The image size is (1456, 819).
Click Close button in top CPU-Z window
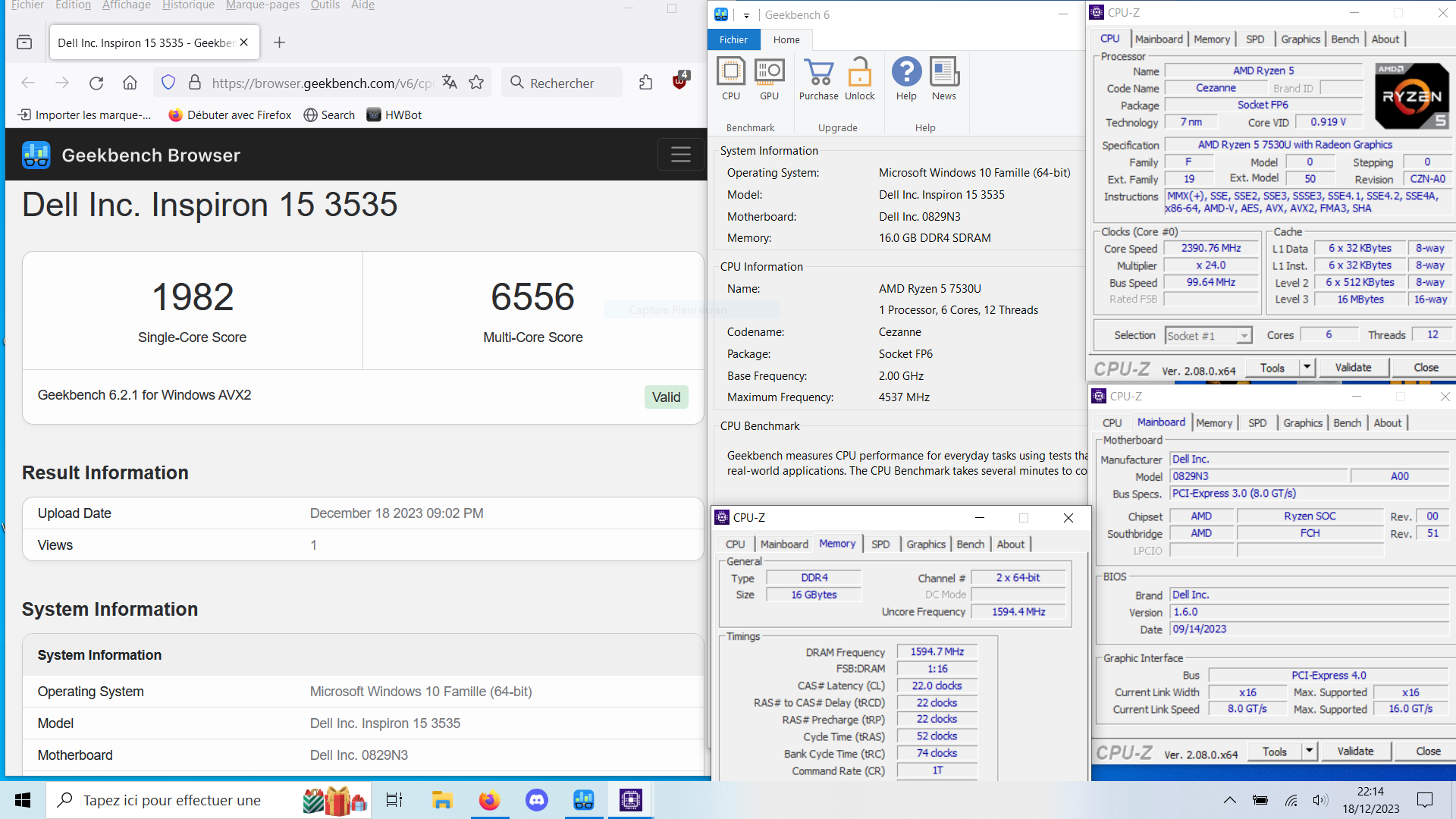click(x=1426, y=367)
